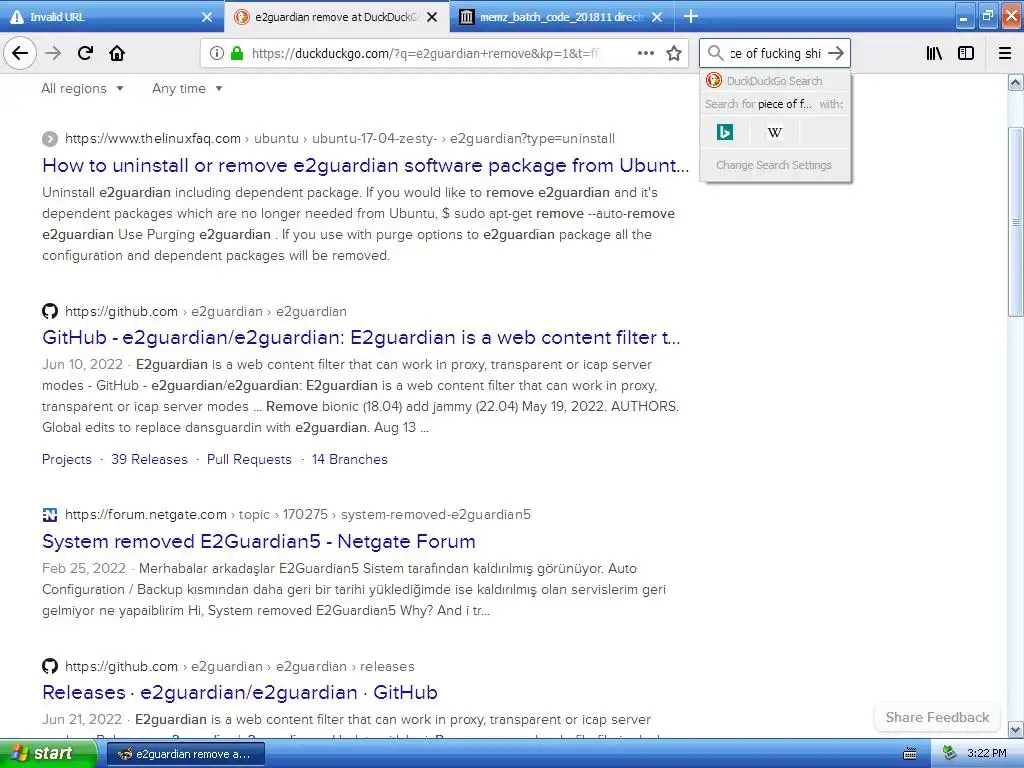Click thelinuxfaq.com result URL breadcrumb
The width and height of the screenshot is (1024, 768).
point(340,138)
